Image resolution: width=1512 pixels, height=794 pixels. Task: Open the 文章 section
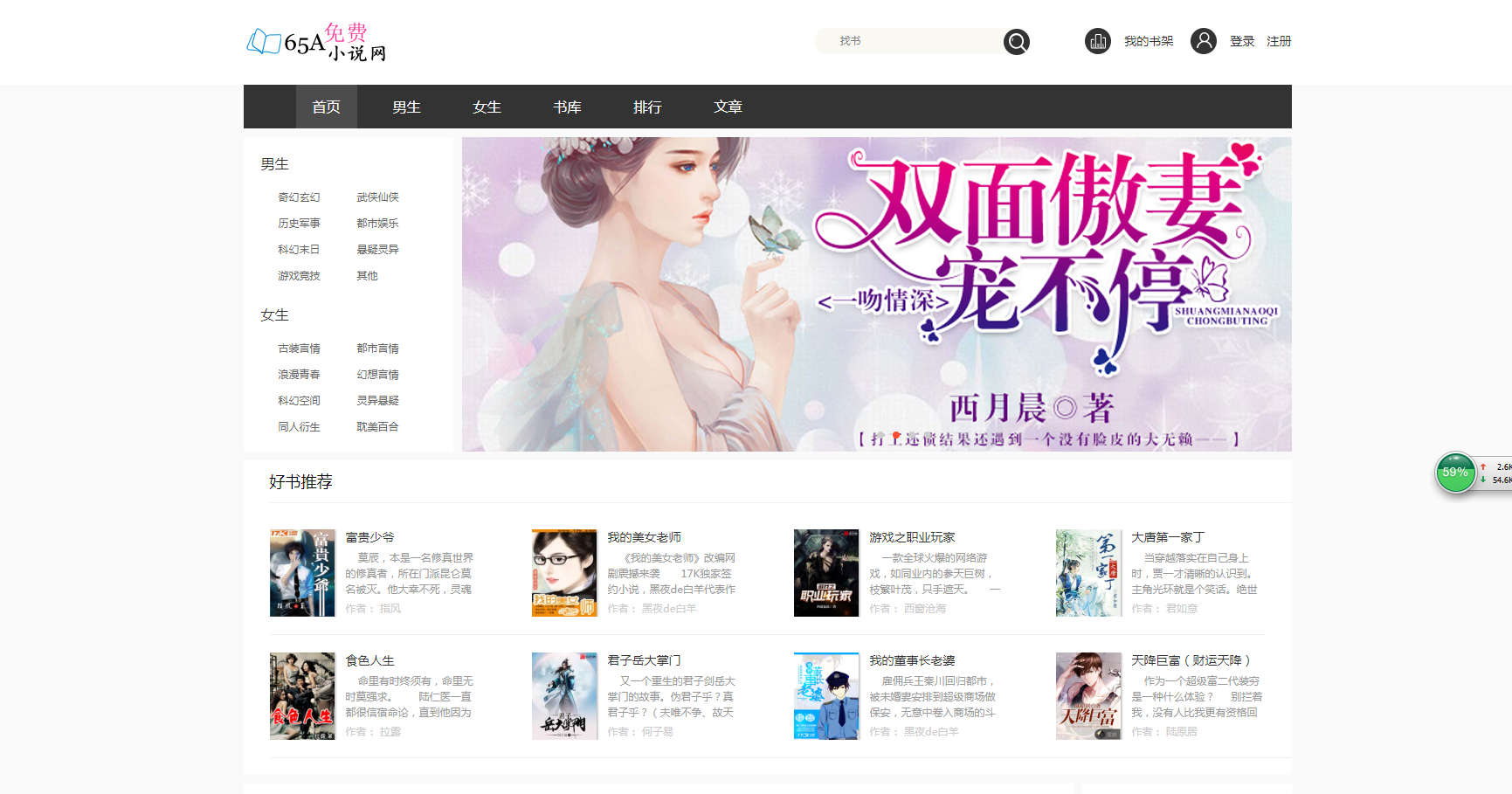point(727,107)
